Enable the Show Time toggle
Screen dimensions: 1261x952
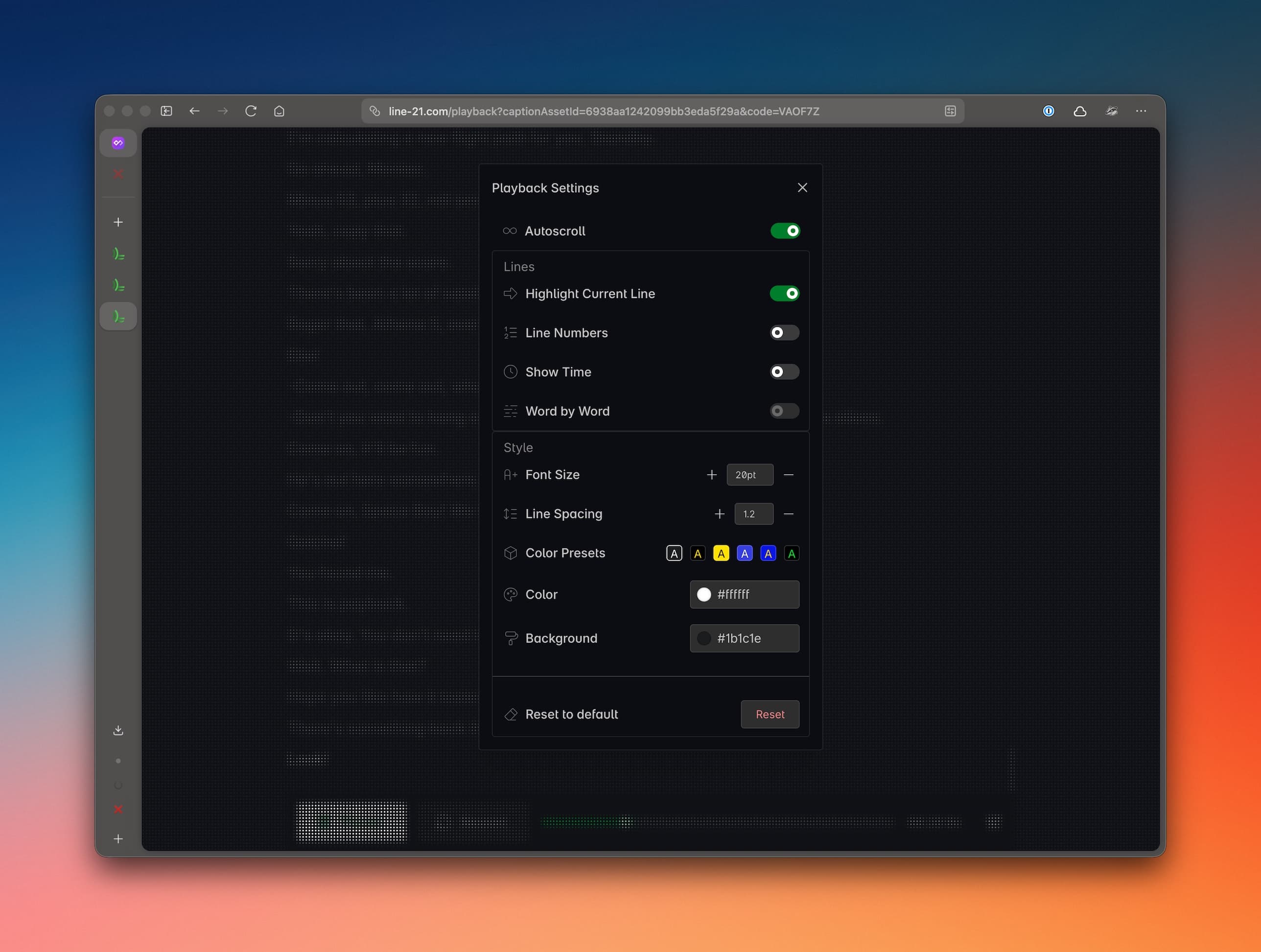pos(784,372)
